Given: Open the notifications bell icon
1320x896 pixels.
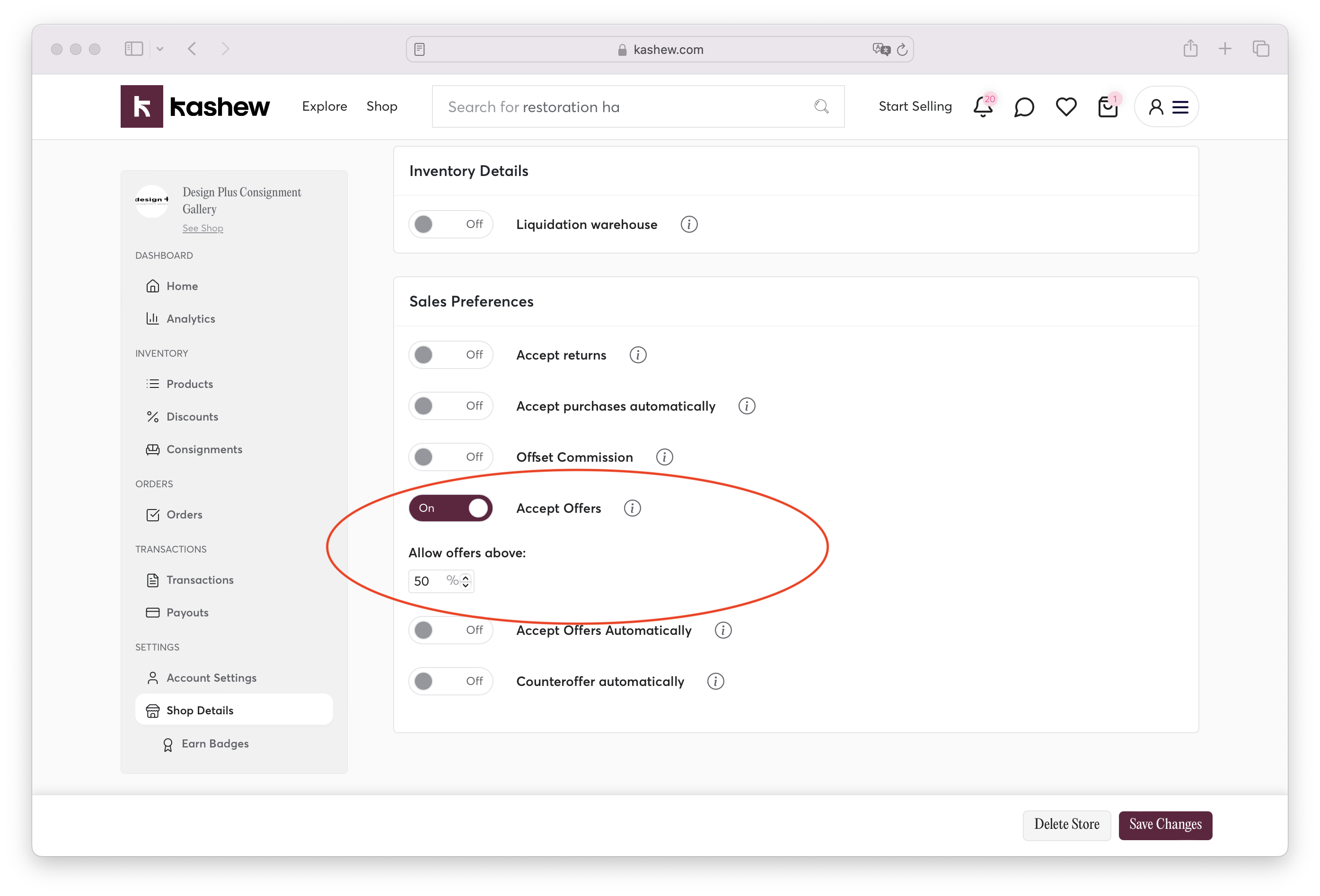Looking at the screenshot, I should pyautogui.click(x=983, y=107).
